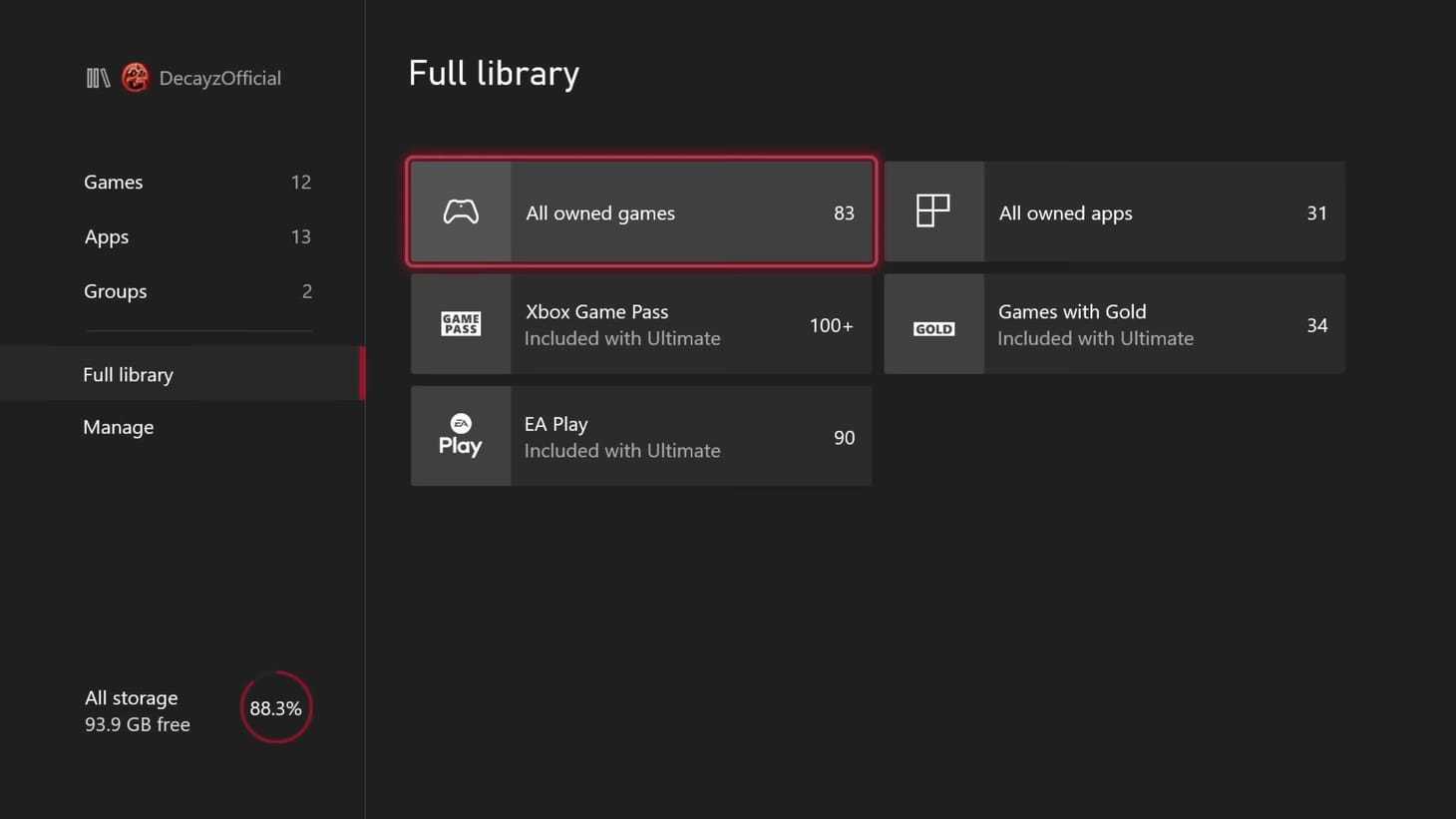
Task: Click the All storage free space label
Action: pyautogui.click(x=137, y=710)
